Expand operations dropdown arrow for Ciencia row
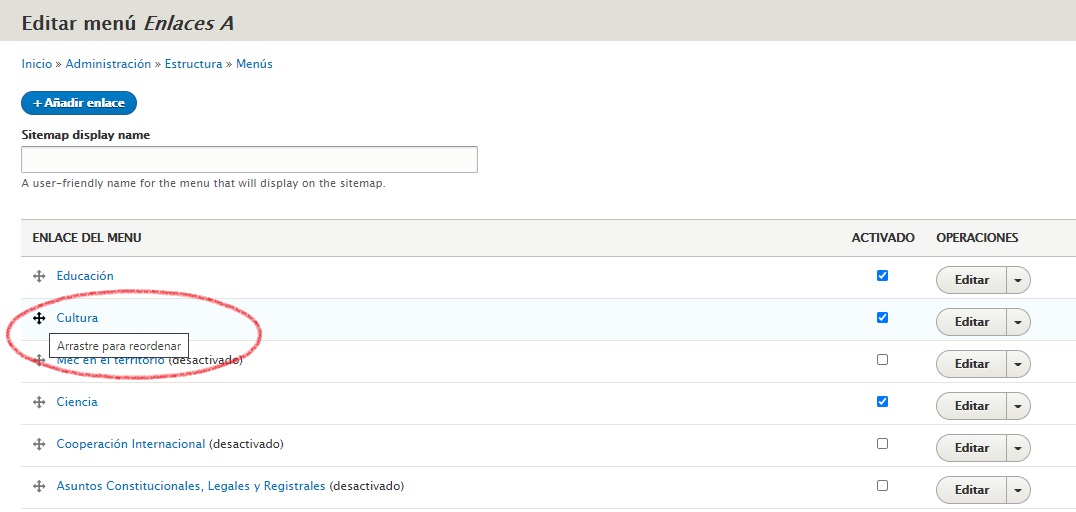The image size is (1076, 512). (x=1018, y=407)
